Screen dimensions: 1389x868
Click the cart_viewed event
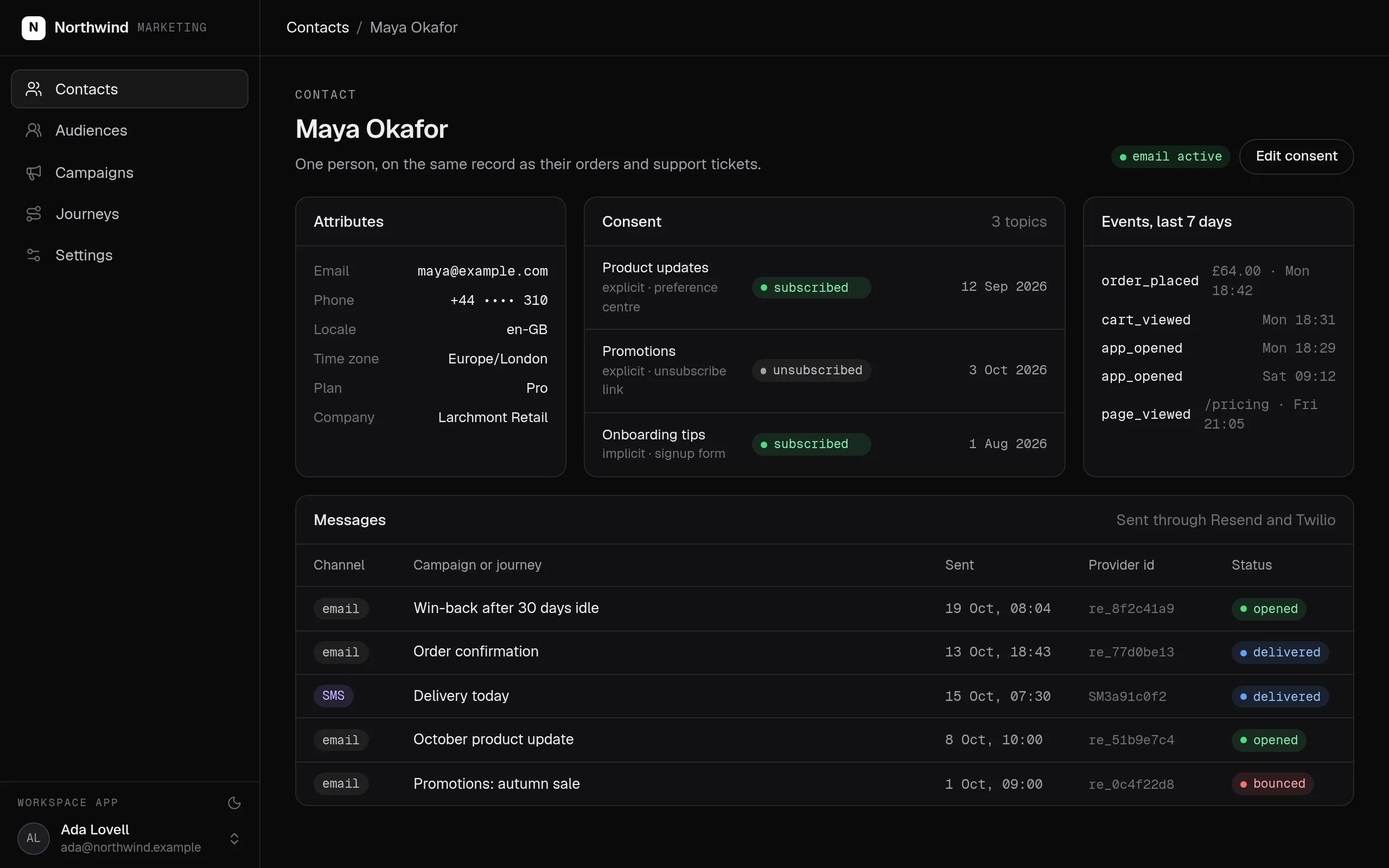pyautogui.click(x=1145, y=320)
